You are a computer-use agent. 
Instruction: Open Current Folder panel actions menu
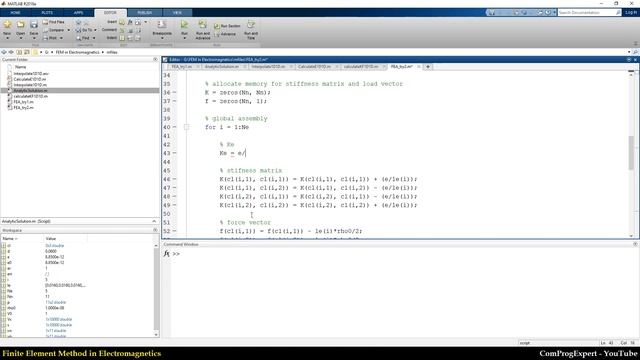coord(155,60)
